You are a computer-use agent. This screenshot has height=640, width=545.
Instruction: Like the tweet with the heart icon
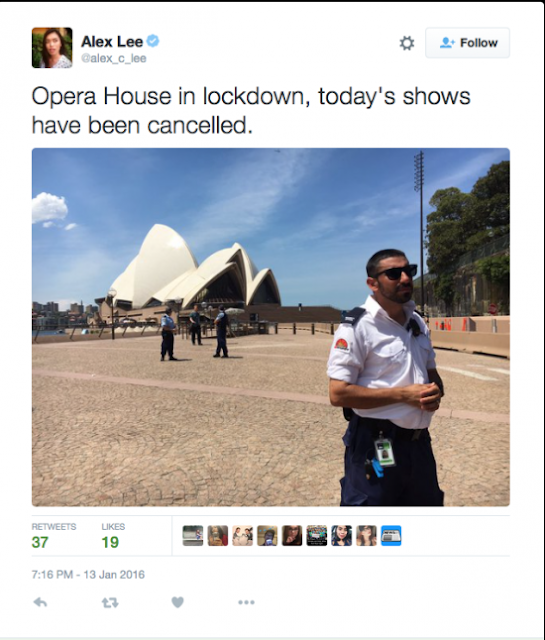pos(178,602)
